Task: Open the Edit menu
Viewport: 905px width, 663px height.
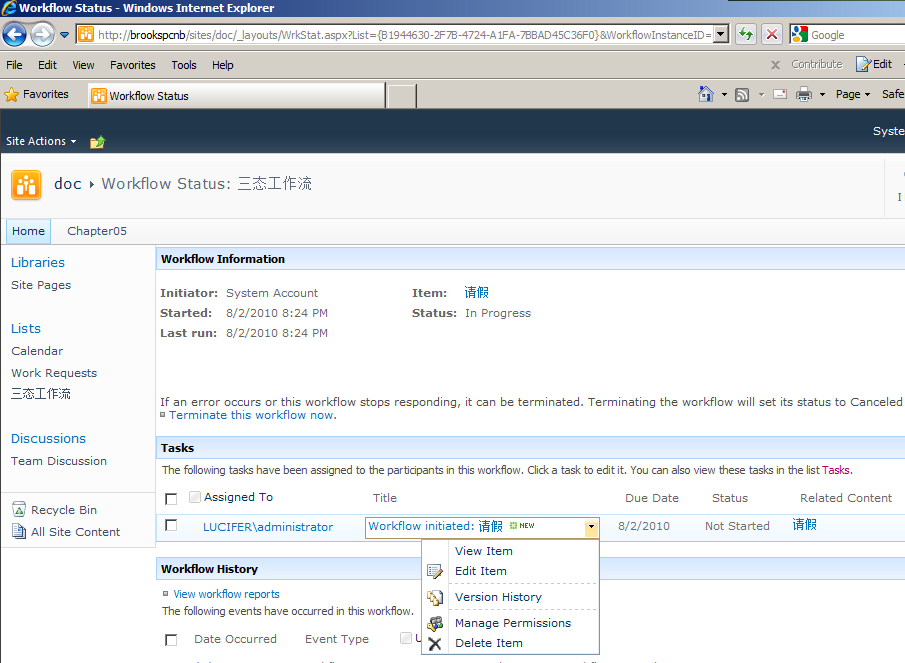Action: tap(47, 65)
